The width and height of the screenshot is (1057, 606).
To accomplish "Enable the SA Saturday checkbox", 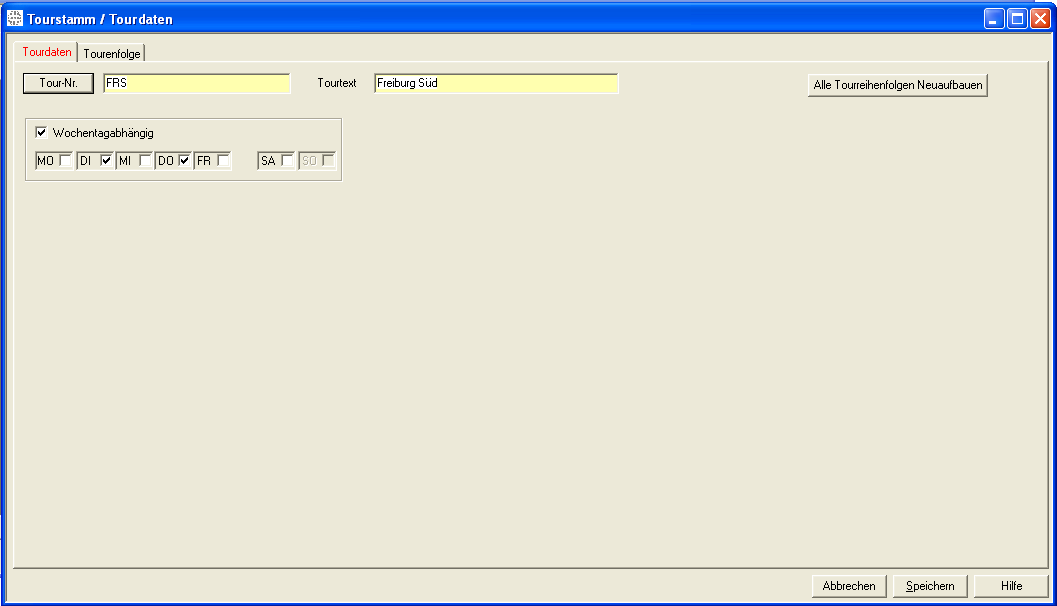I will pos(287,160).
